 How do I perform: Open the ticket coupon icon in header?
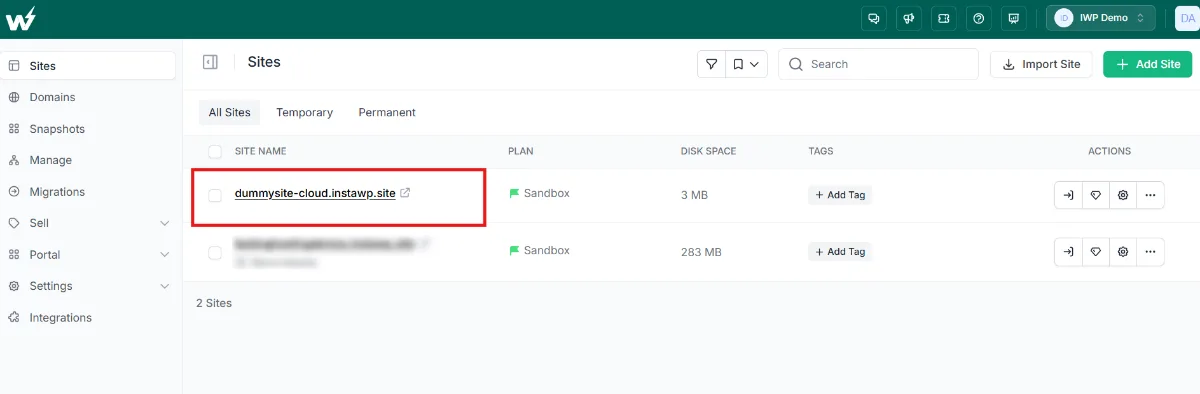coord(944,18)
